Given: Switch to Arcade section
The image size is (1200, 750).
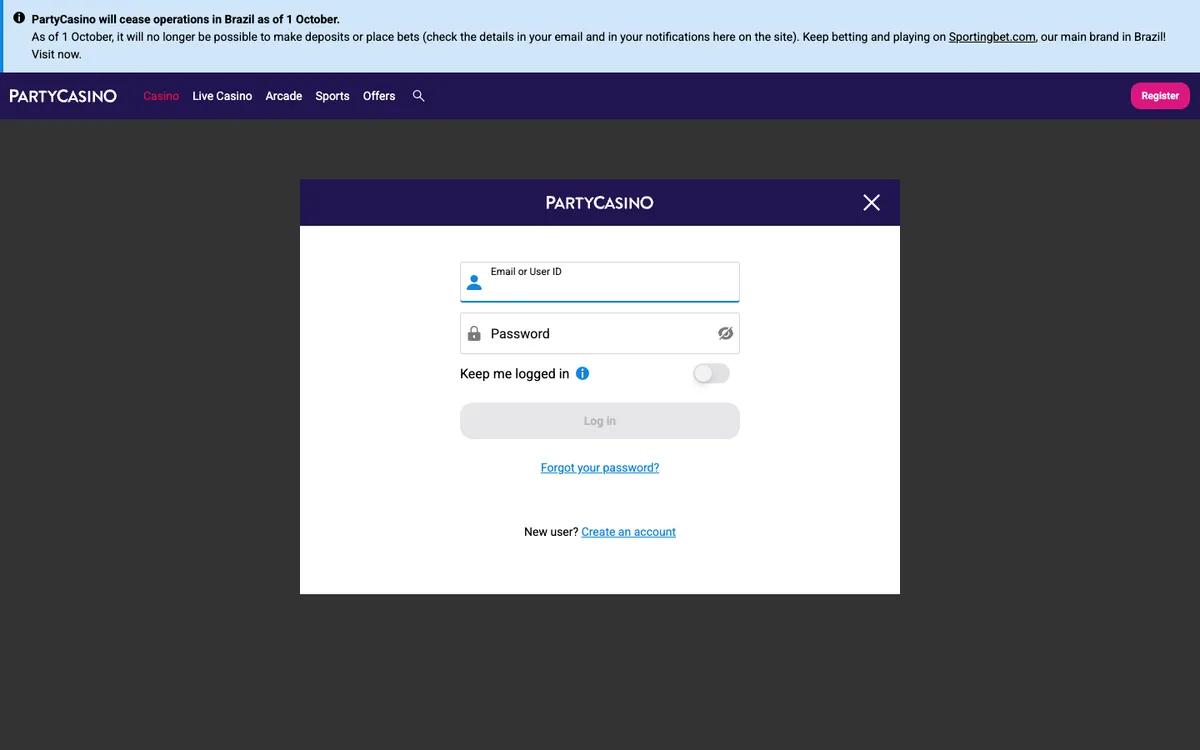Looking at the screenshot, I should [x=284, y=96].
